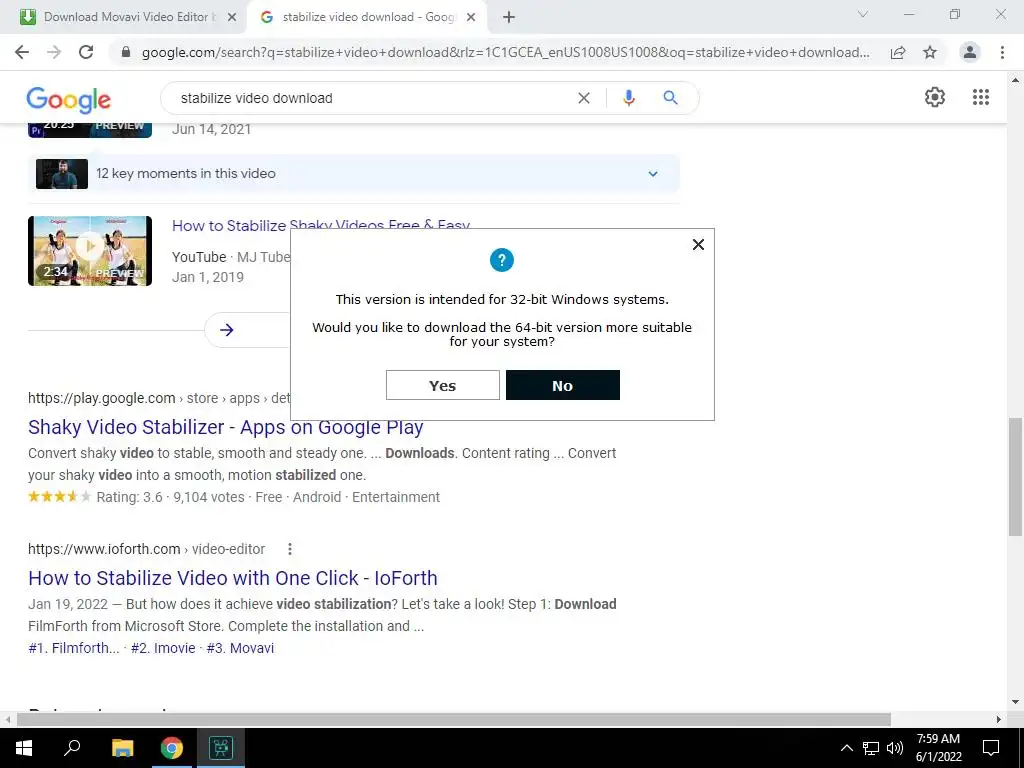This screenshot has height=768, width=1024.
Task: Click the arrow to view more videos
Action: (227, 330)
